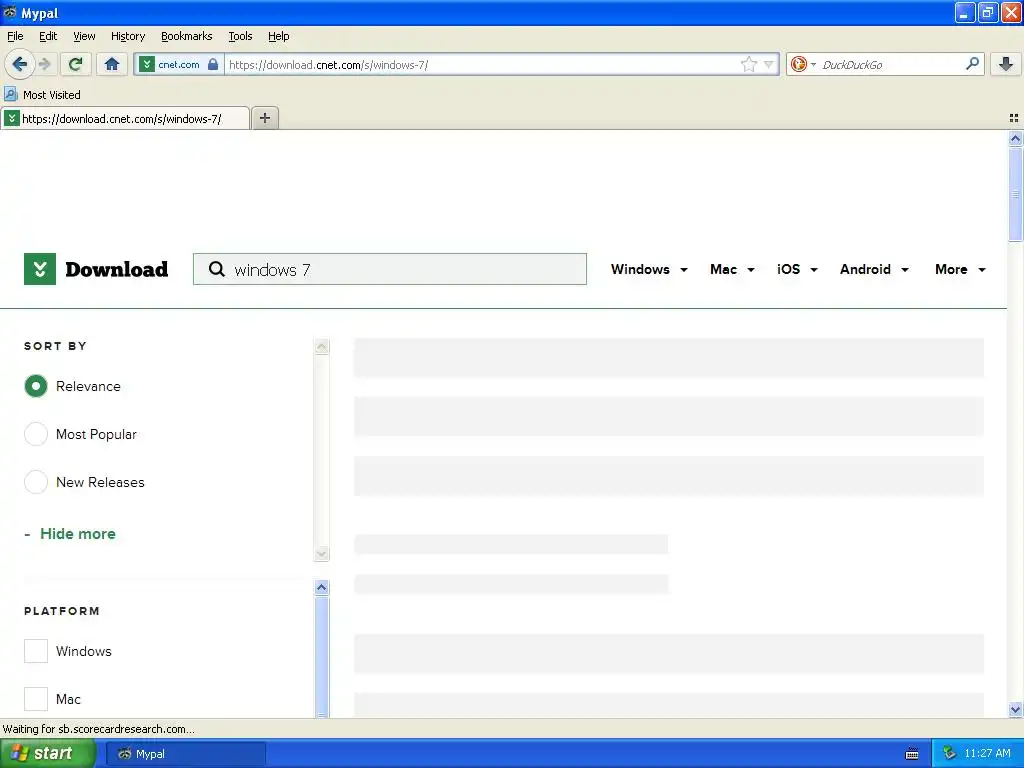The height and width of the screenshot is (768, 1024).
Task: Check the Windows platform checkbox
Action: pos(36,651)
